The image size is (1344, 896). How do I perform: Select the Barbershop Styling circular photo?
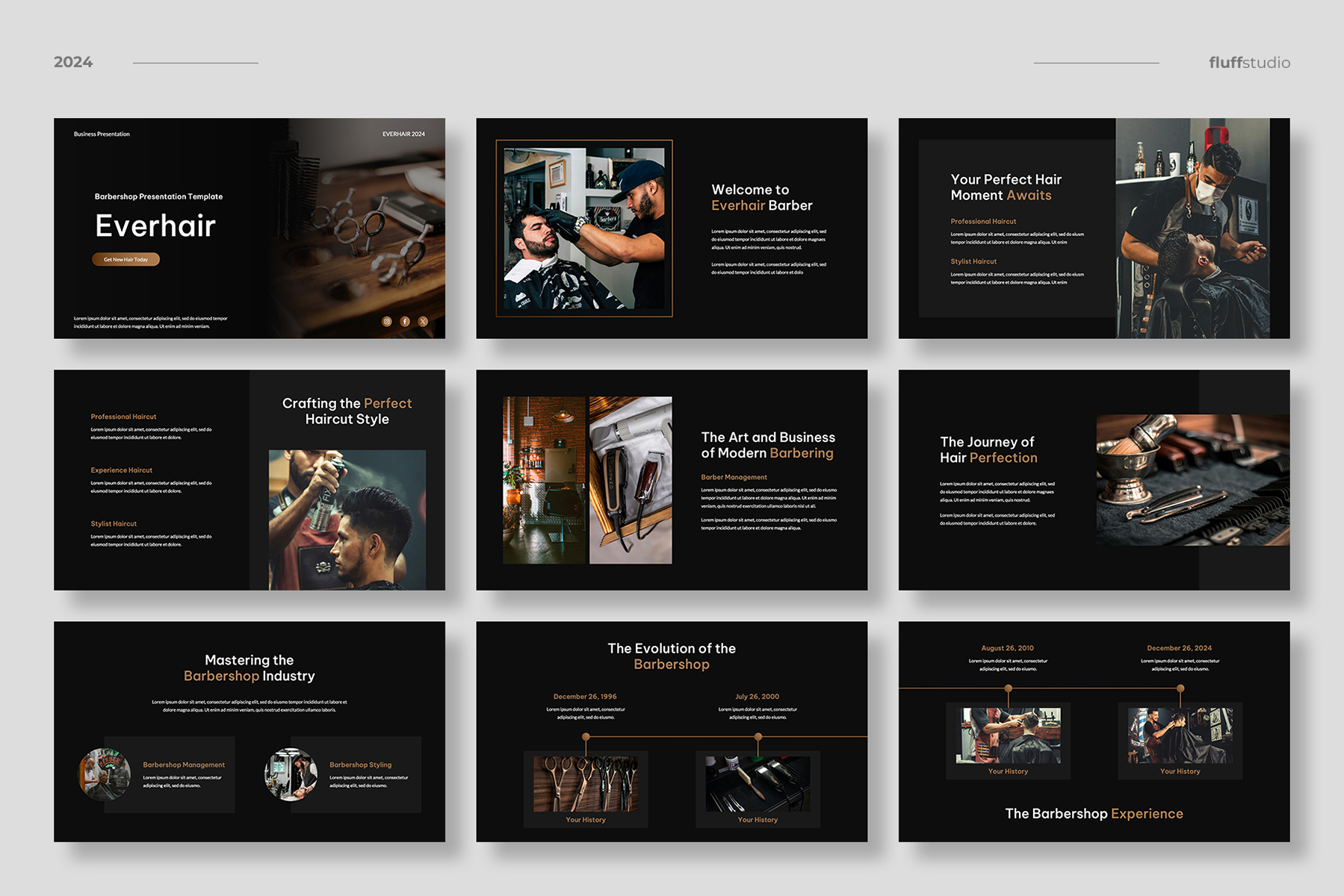pyautogui.click(x=291, y=774)
